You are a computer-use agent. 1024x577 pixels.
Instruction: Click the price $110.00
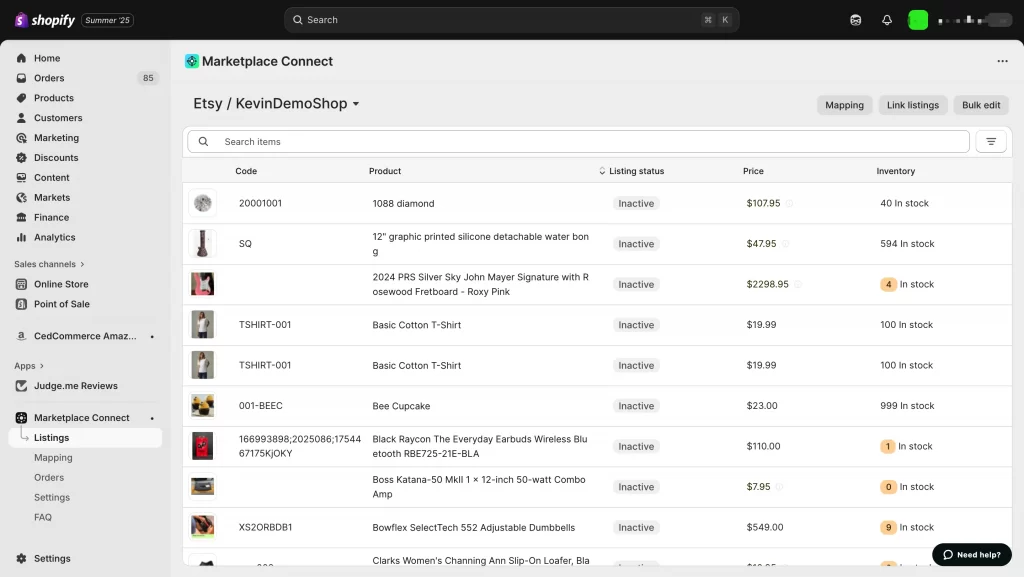click(763, 446)
